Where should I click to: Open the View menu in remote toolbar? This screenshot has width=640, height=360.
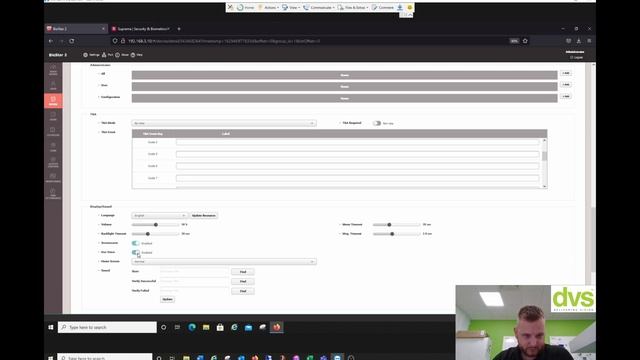291,7
